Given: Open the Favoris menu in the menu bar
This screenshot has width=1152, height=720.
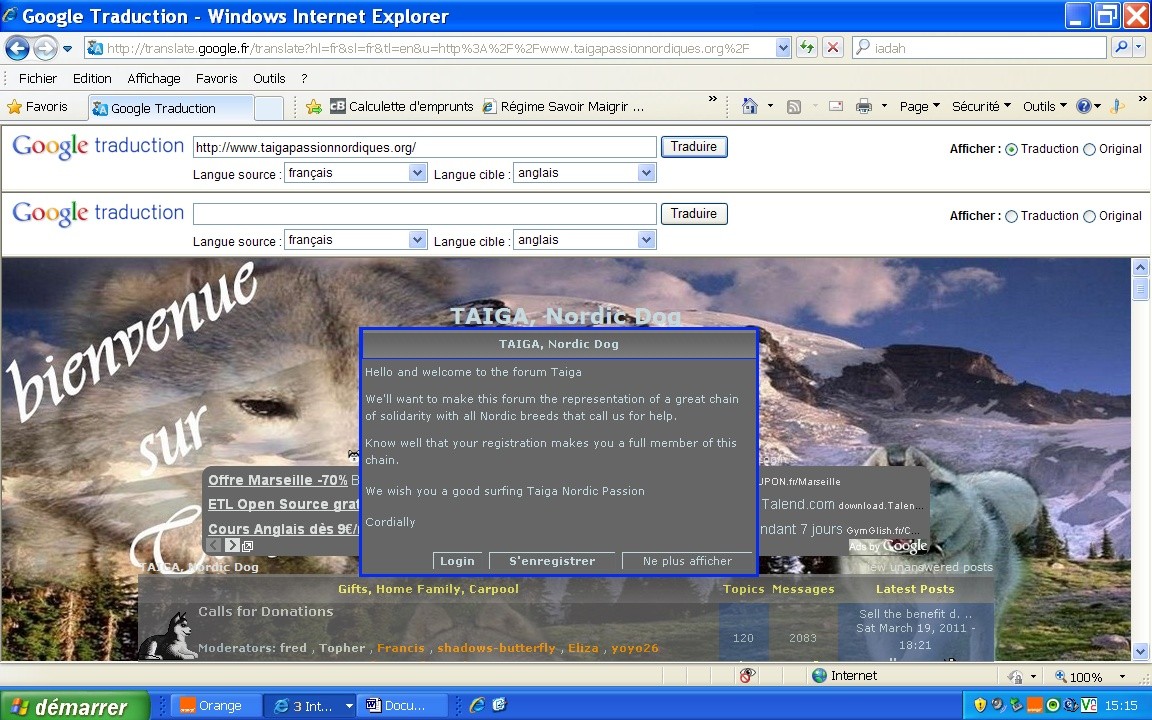Looking at the screenshot, I should point(216,79).
